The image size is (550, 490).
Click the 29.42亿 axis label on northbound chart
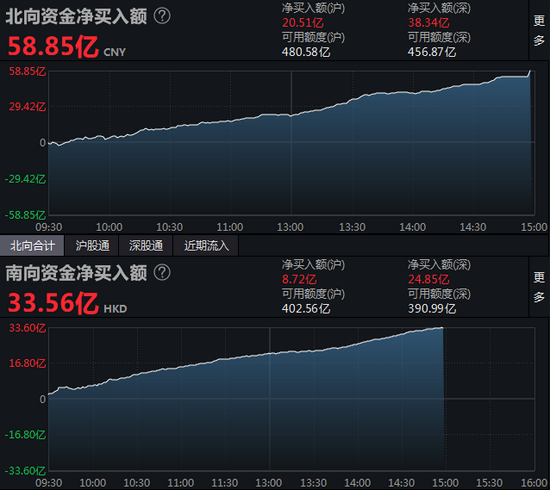point(27,107)
